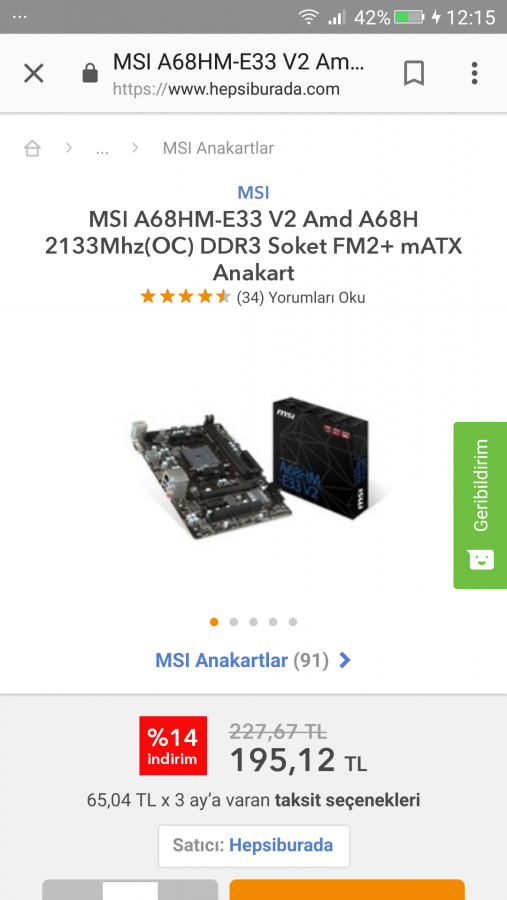View taksit seçenekleri installment options

point(347,800)
